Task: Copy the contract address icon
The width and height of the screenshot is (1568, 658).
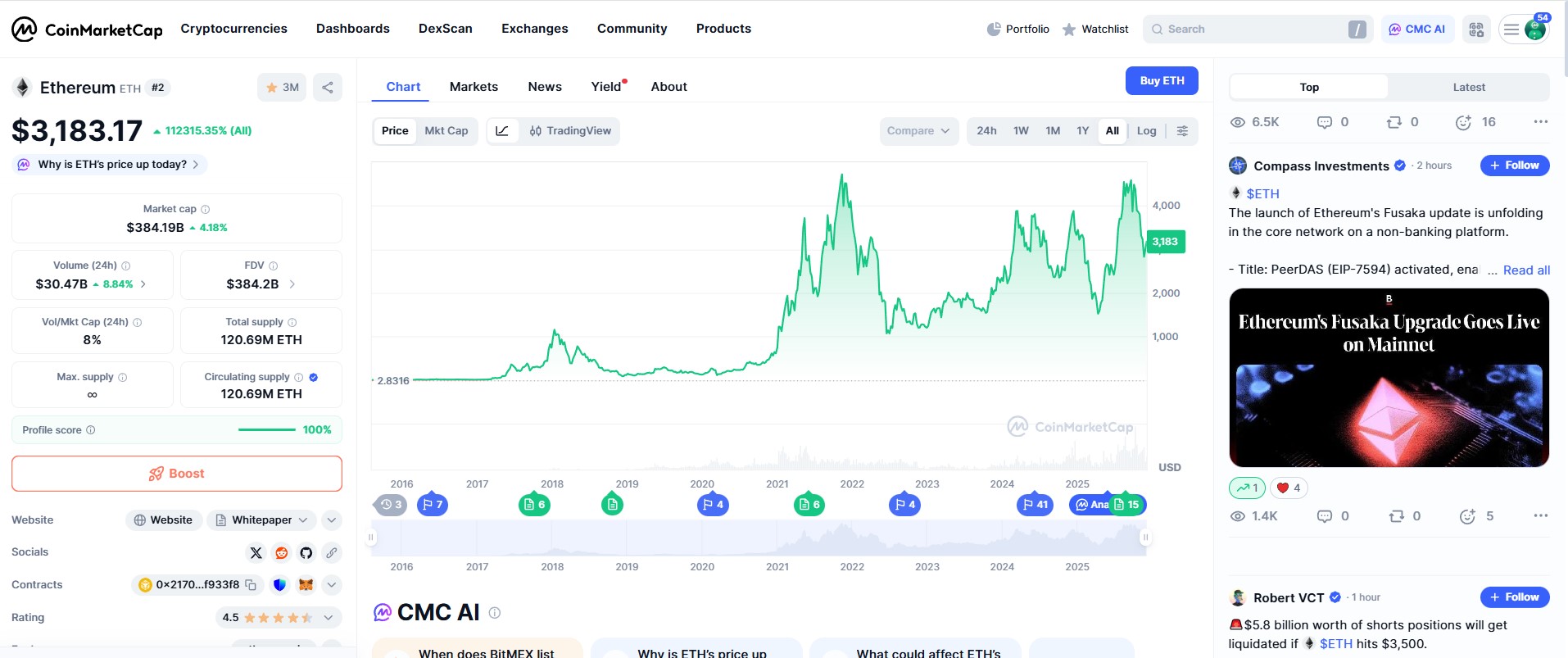Action: [x=252, y=585]
